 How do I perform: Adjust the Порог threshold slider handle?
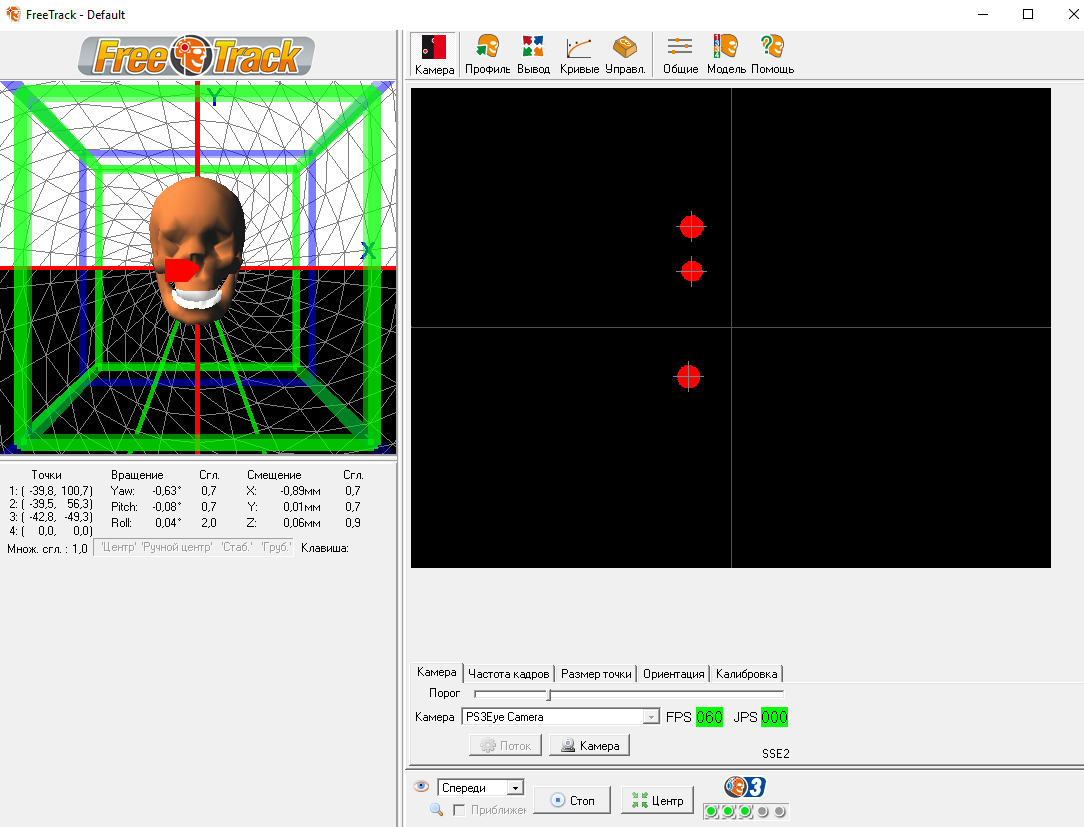pos(549,694)
